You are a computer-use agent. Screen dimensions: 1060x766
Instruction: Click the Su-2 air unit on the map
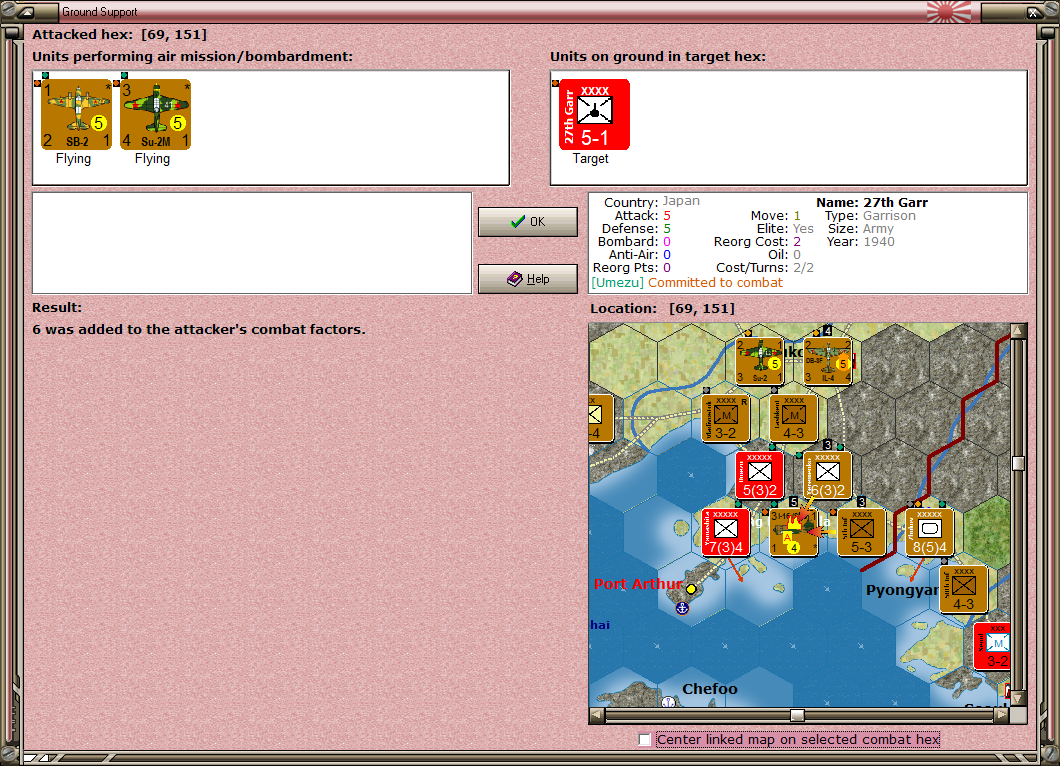click(x=760, y=360)
